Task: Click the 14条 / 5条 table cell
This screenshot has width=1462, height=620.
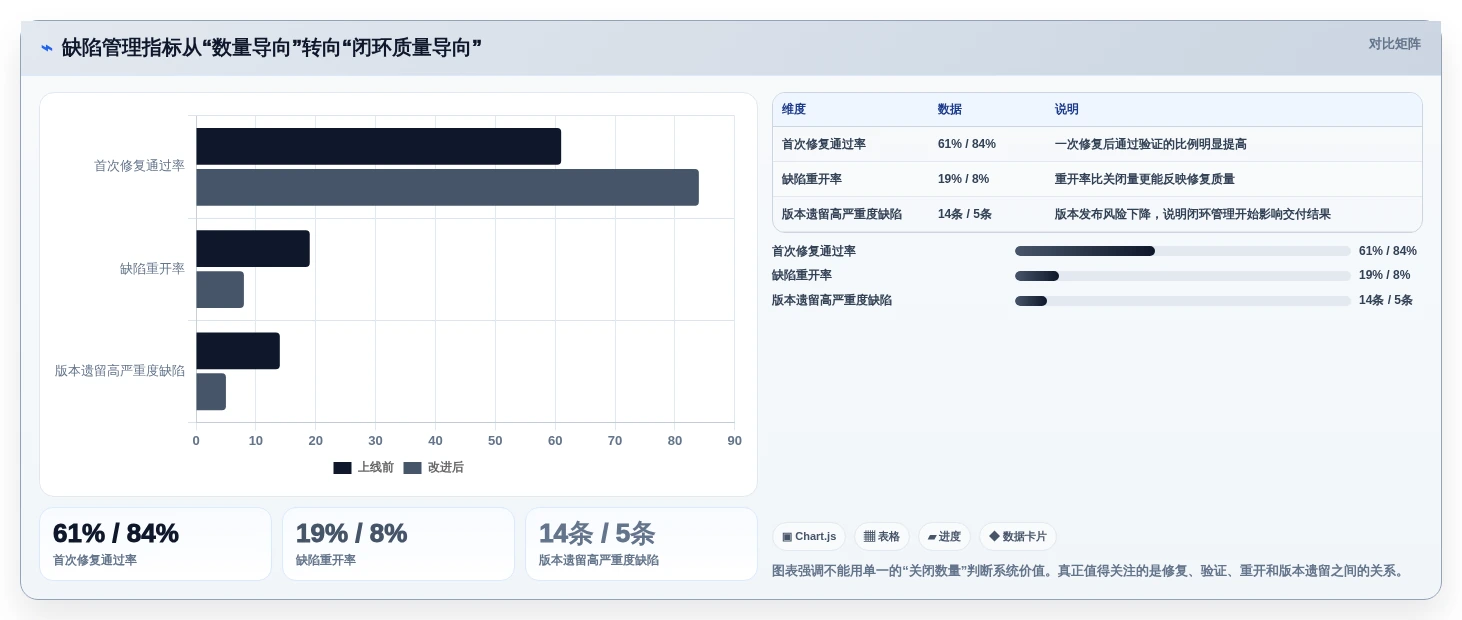Action: pyautogui.click(x=965, y=214)
